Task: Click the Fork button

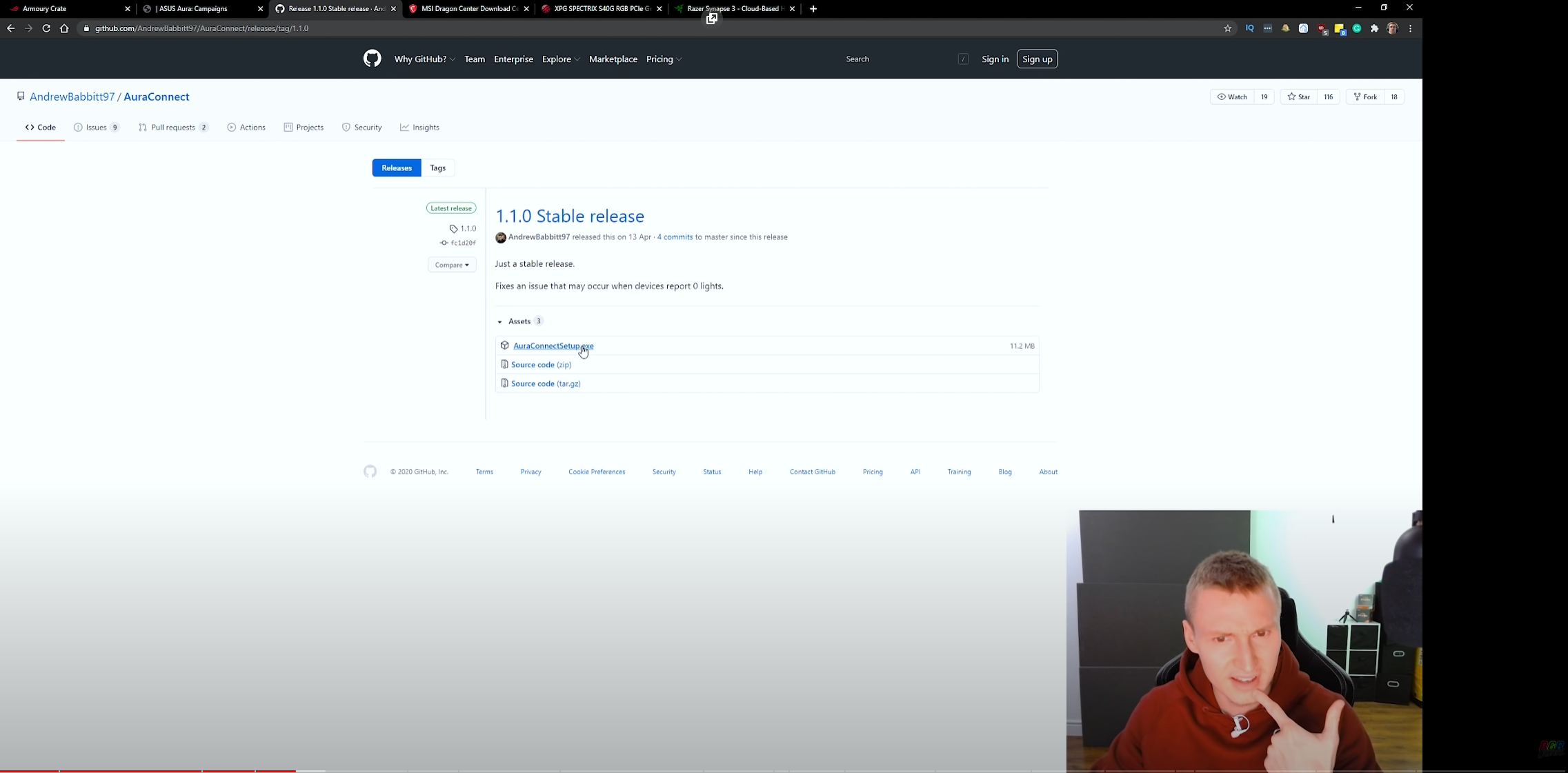Action: click(1365, 97)
